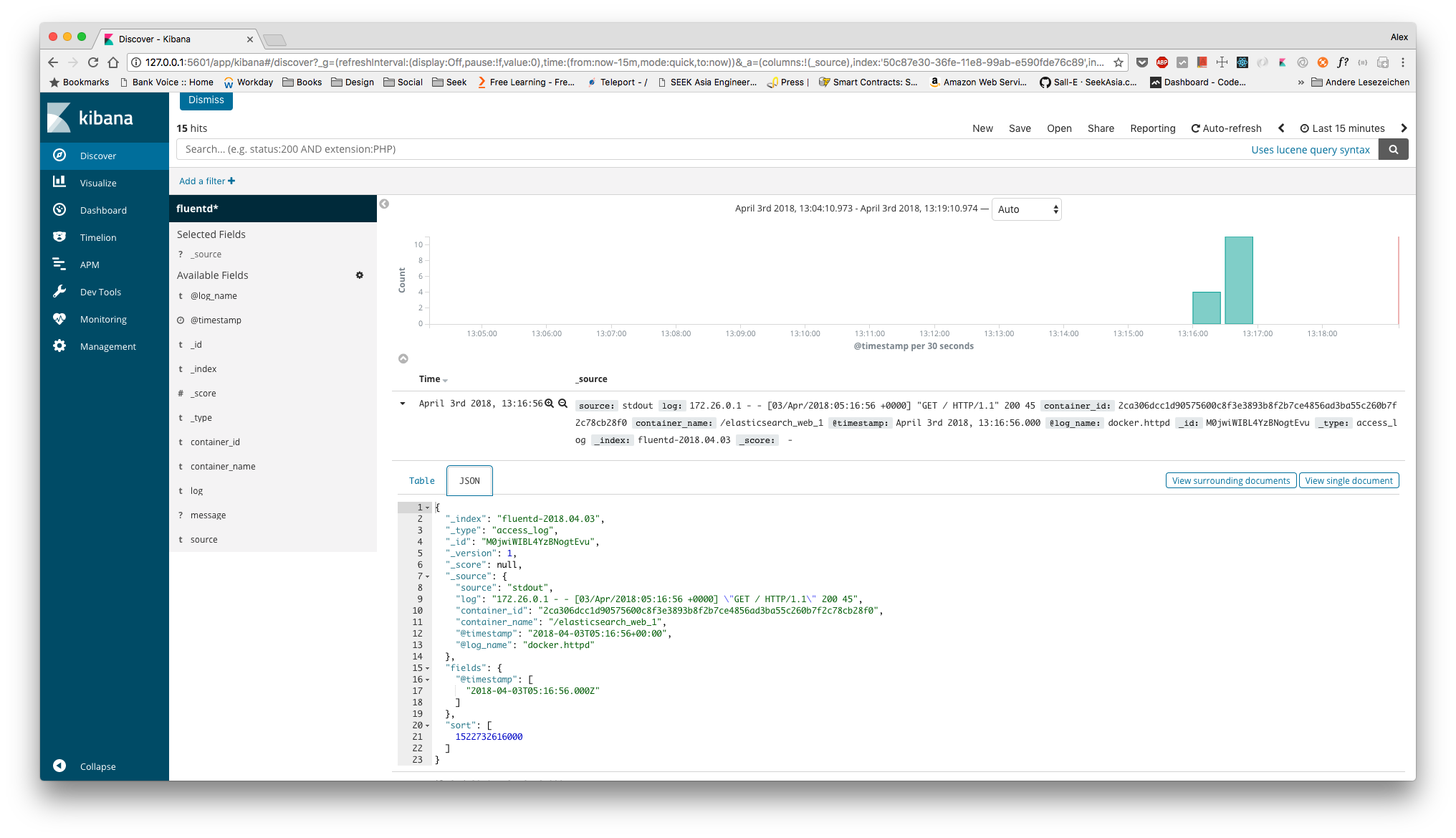Viewport: 1456px width, 838px height.
Task: Expand the available fields settings gear
Action: click(359, 275)
